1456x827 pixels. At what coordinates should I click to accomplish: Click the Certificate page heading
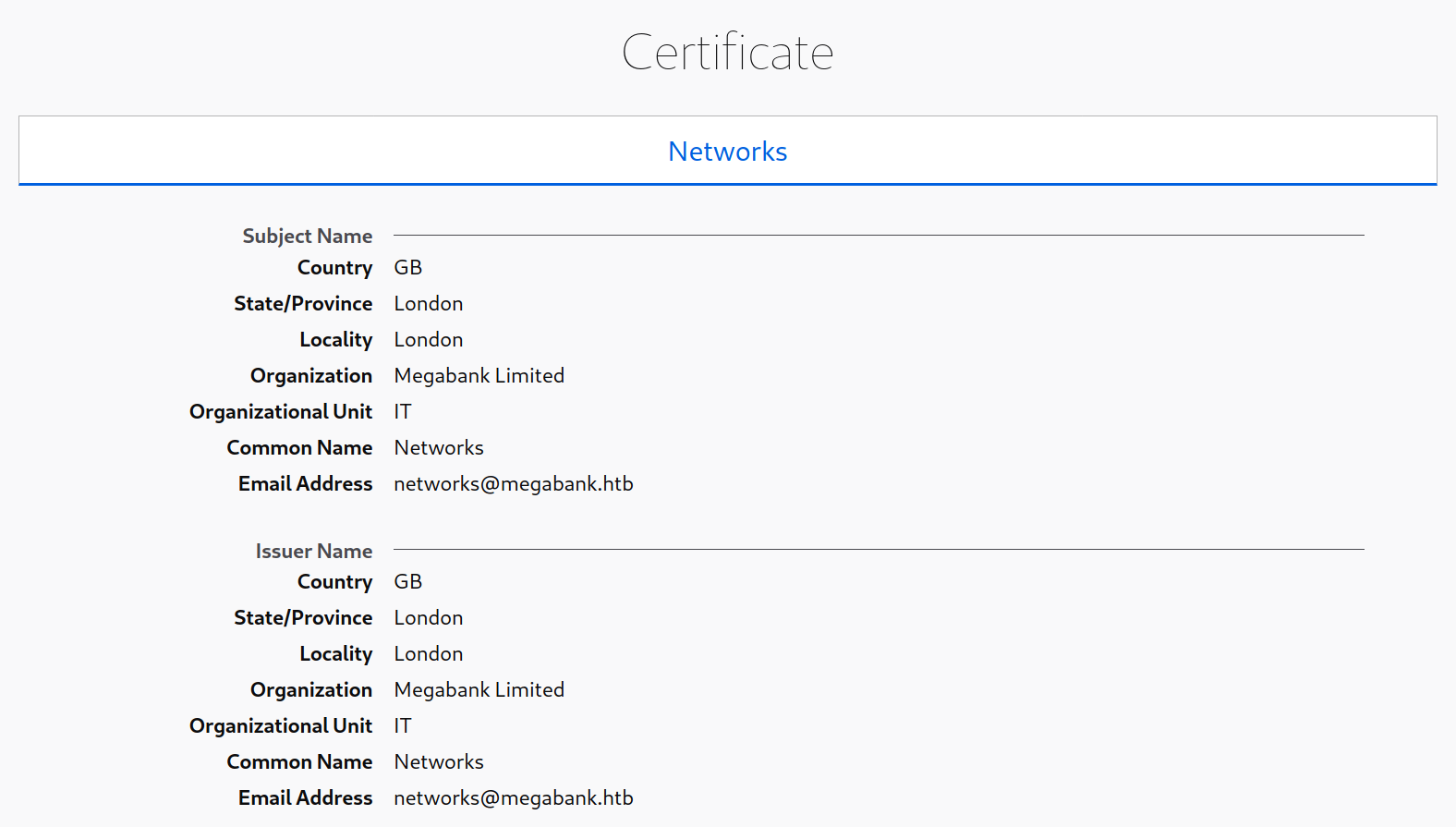[x=727, y=52]
